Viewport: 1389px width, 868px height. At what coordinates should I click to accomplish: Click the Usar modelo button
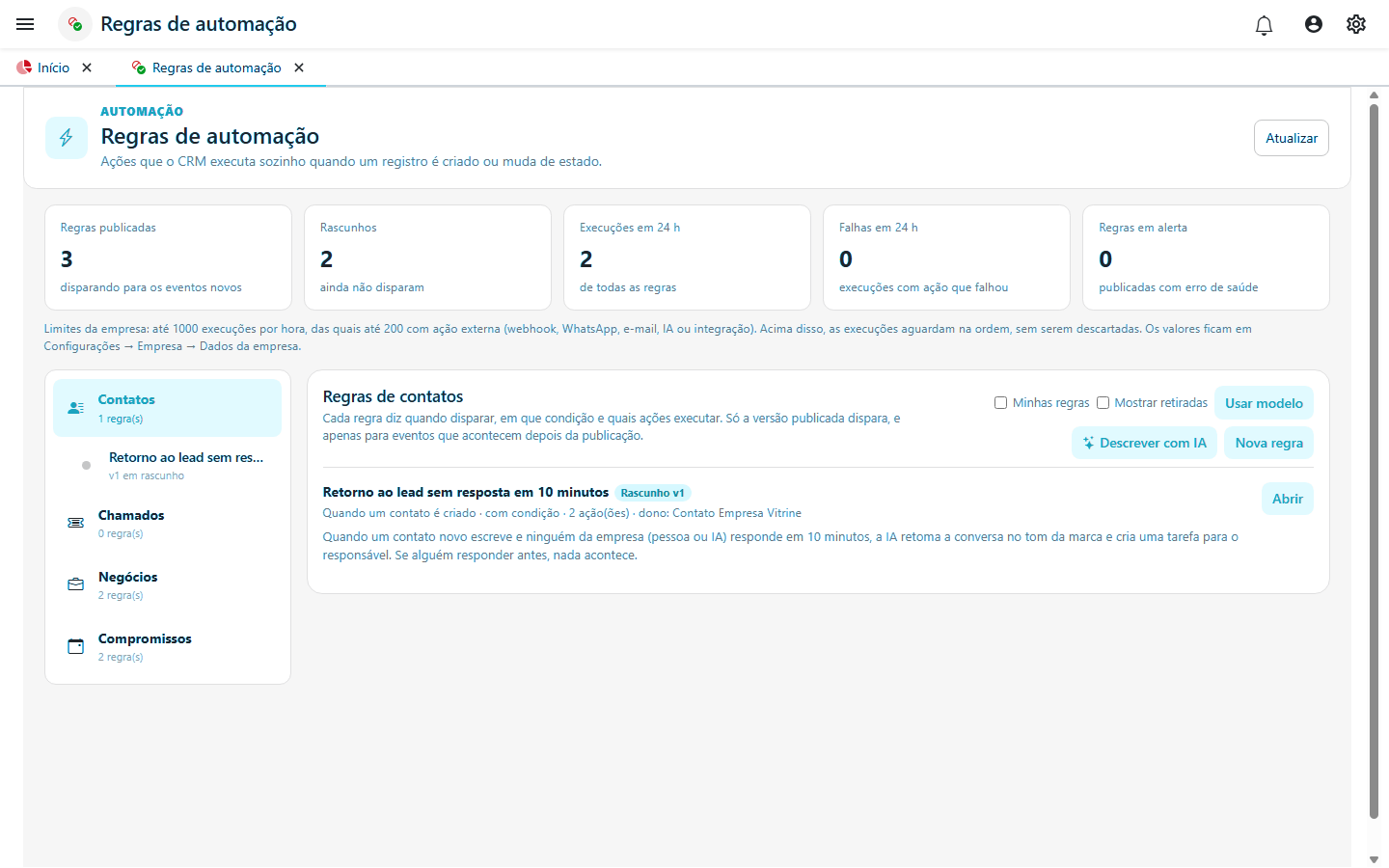pyautogui.click(x=1264, y=403)
